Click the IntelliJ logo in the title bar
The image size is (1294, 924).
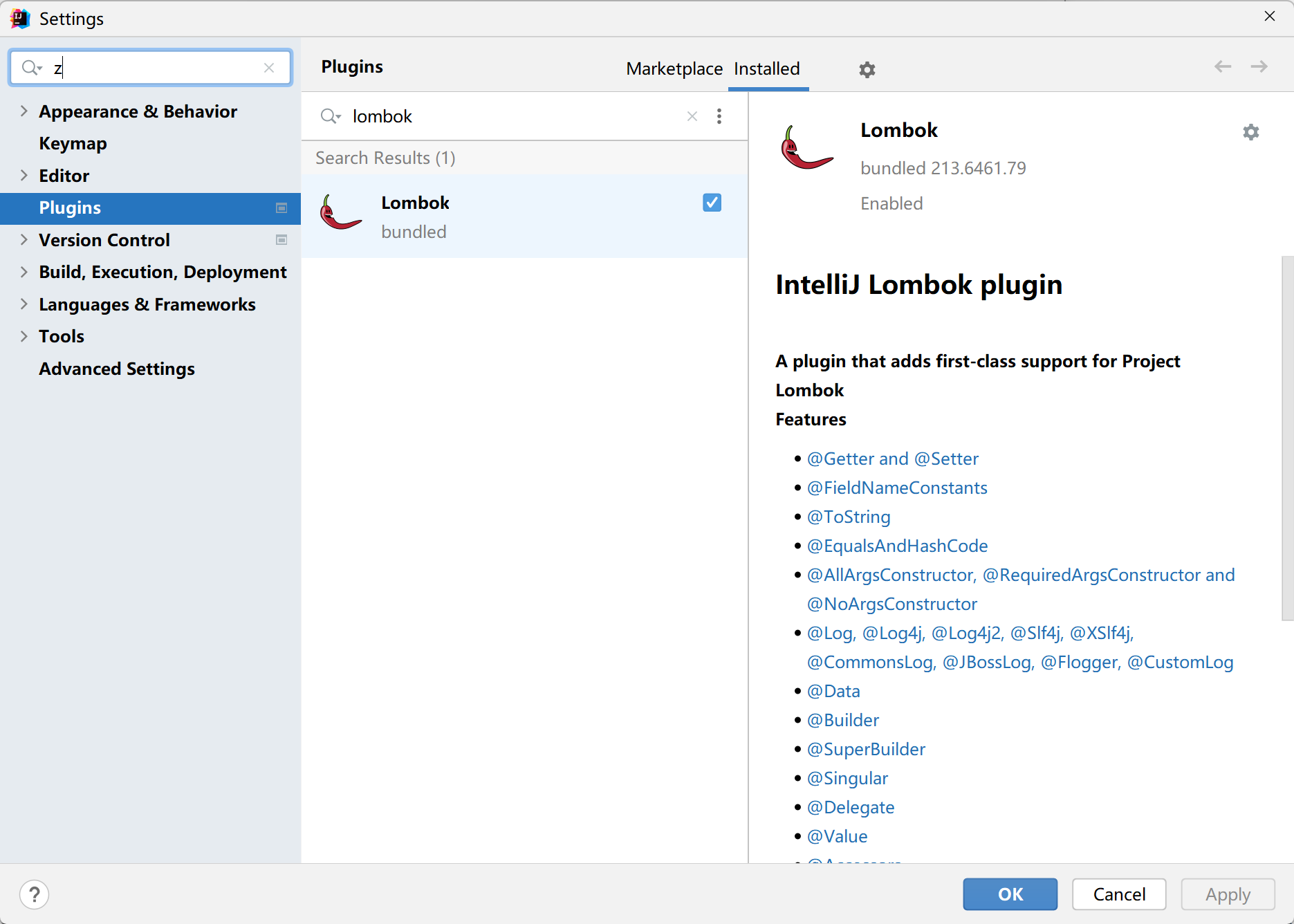tap(20, 18)
